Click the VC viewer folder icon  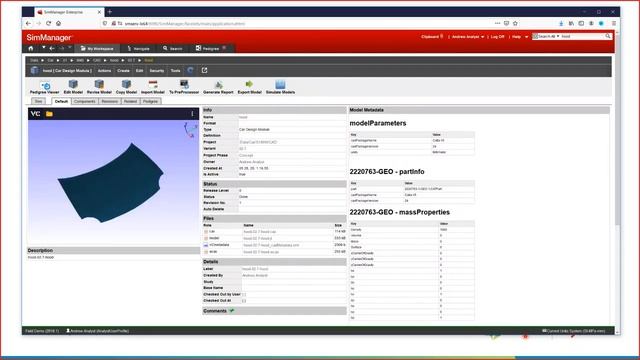(x=49, y=114)
